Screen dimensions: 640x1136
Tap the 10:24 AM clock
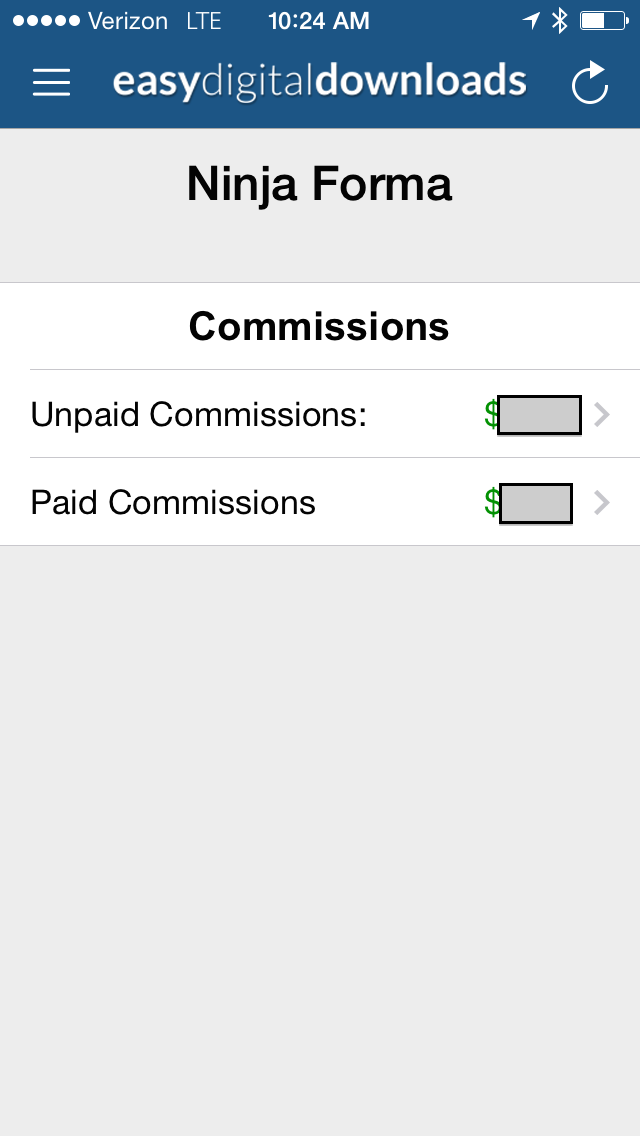click(319, 21)
